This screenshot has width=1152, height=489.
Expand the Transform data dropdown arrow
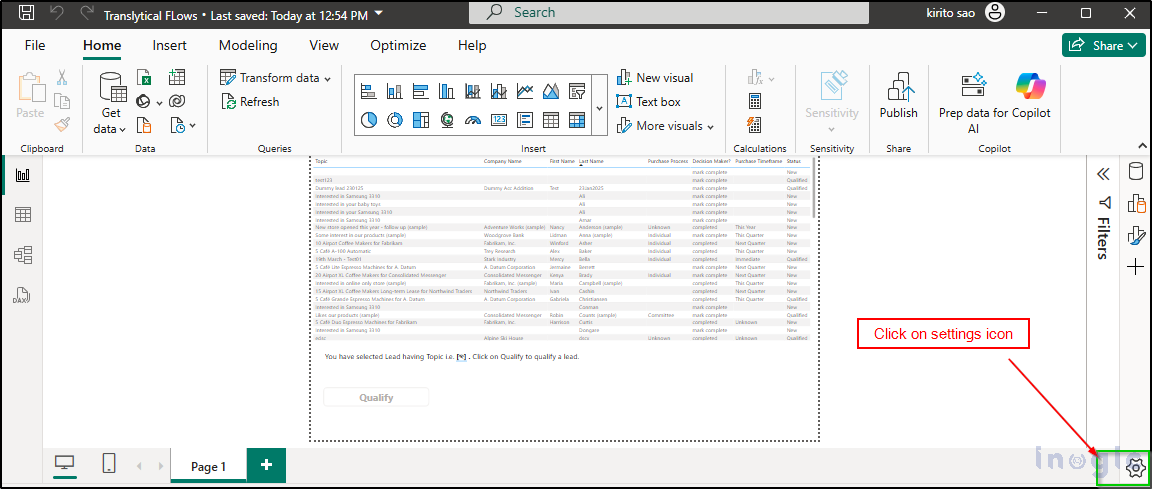(x=328, y=79)
